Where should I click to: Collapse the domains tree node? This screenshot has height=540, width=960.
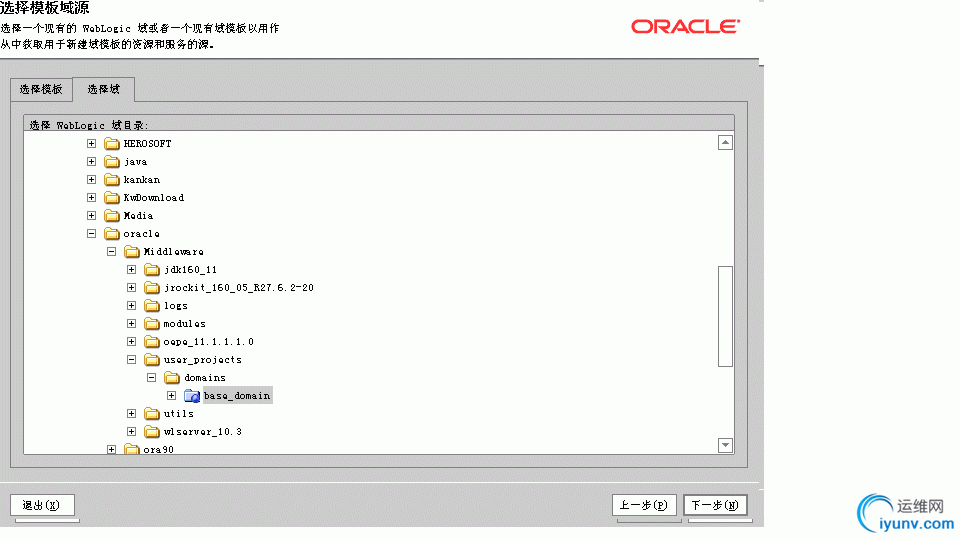[152, 378]
